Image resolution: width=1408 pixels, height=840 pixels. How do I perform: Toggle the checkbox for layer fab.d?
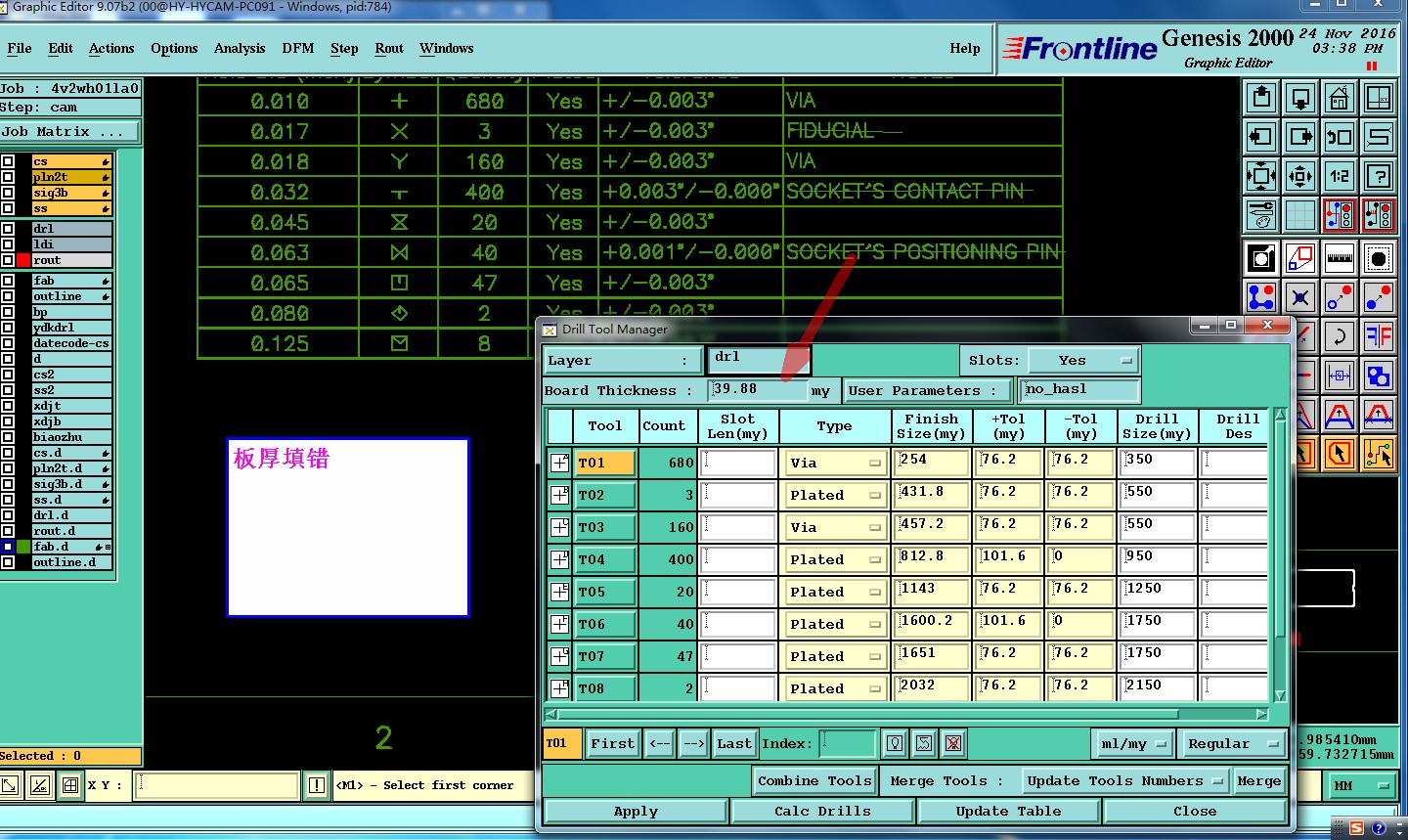coord(8,547)
